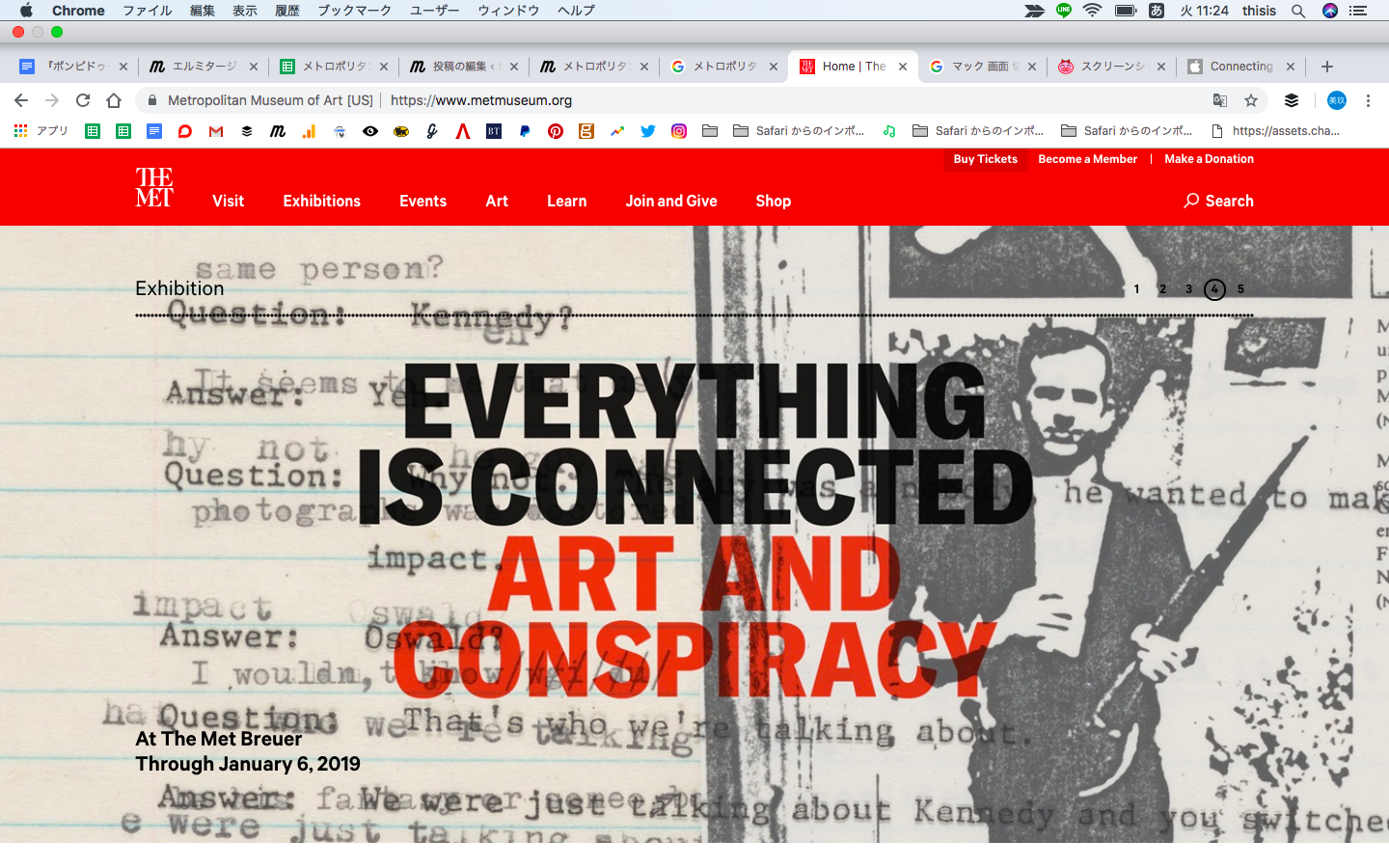This screenshot has width=1389, height=868.
Task: Go to carousel slide 2
Action: pos(1163,289)
